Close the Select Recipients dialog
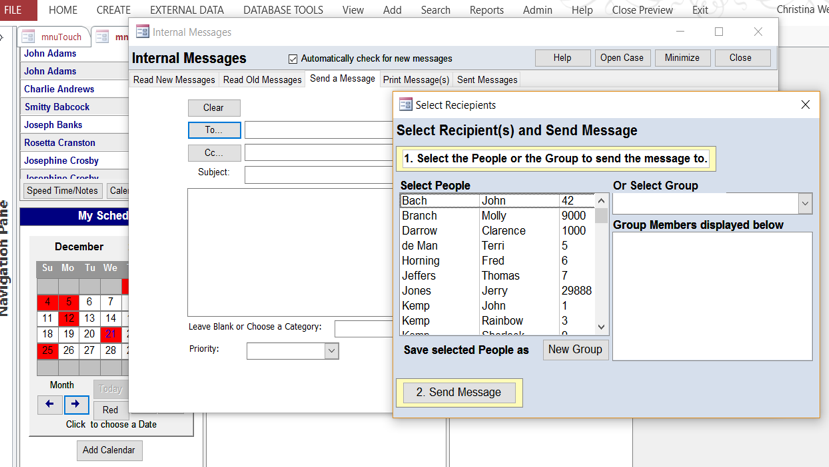Screen dimensions: 829x467 click(805, 105)
